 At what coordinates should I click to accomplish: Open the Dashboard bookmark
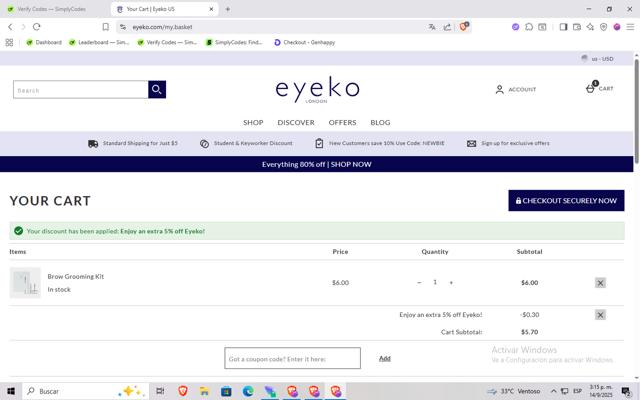(44, 42)
